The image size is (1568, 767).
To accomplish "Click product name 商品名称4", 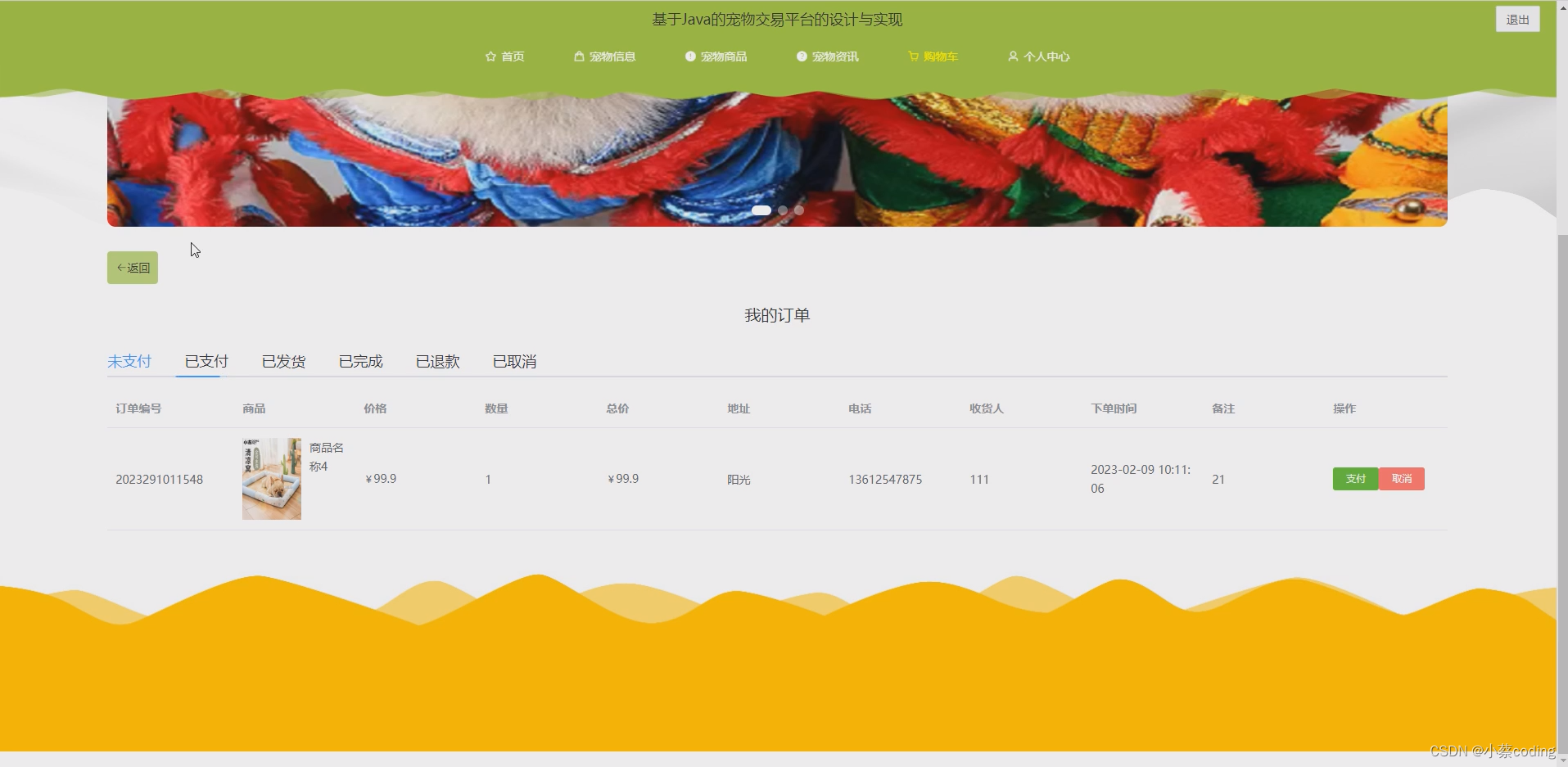I will coord(327,457).
